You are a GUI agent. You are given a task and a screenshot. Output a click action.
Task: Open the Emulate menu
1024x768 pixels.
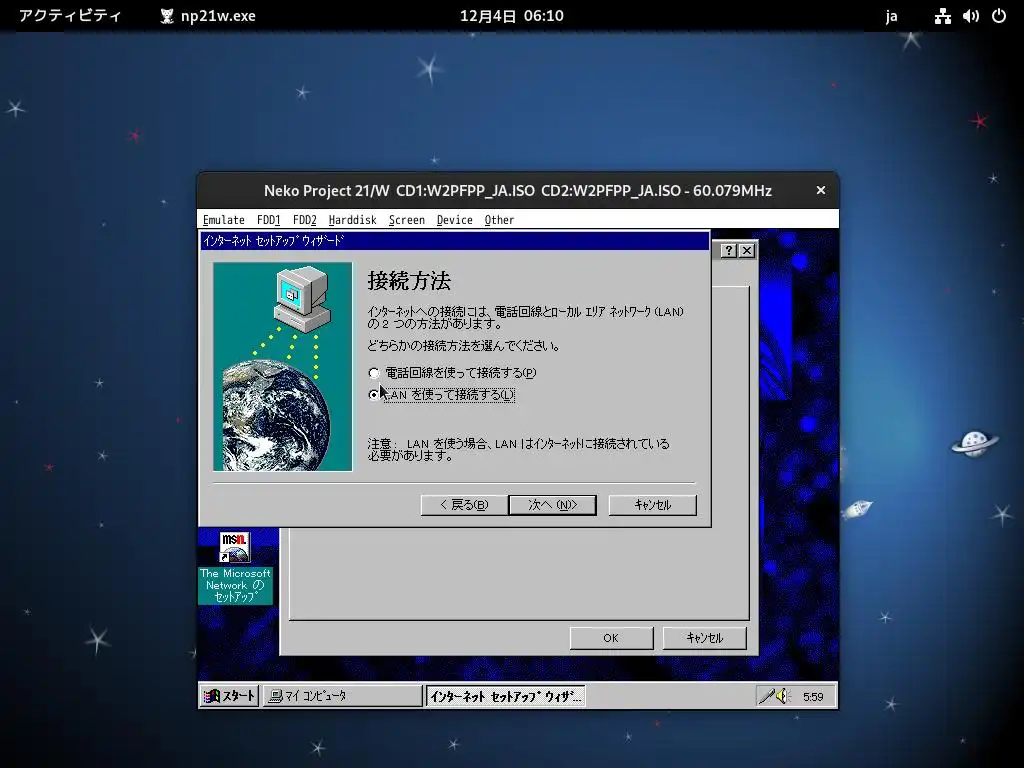[223, 220]
